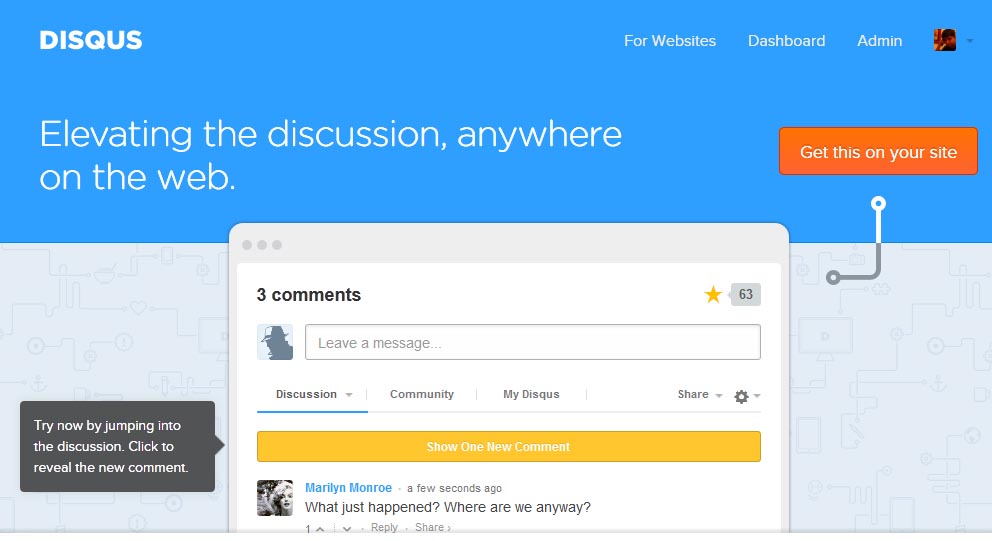The image size is (992, 541).
Task: Open the Share dropdown menu
Action: 699,395
